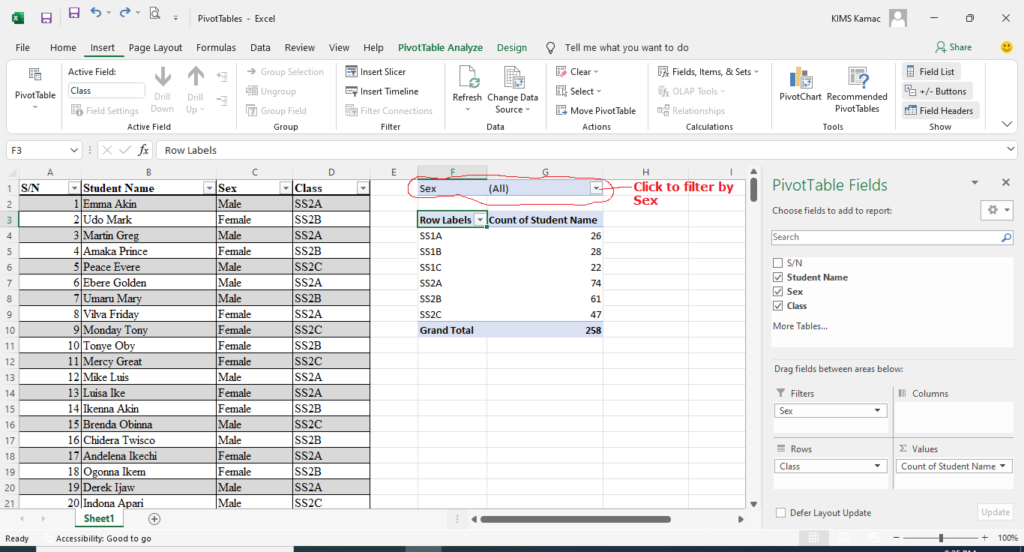The image size is (1024, 552).
Task: Click the Update button
Action: pos(995,512)
